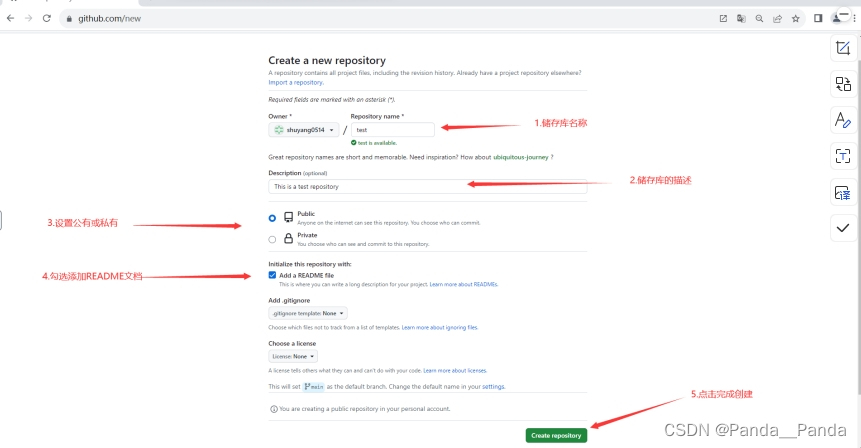The width and height of the screenshot is (861, 448).
Task: Click the lock icon in the address bar
Action: [69, 19]
